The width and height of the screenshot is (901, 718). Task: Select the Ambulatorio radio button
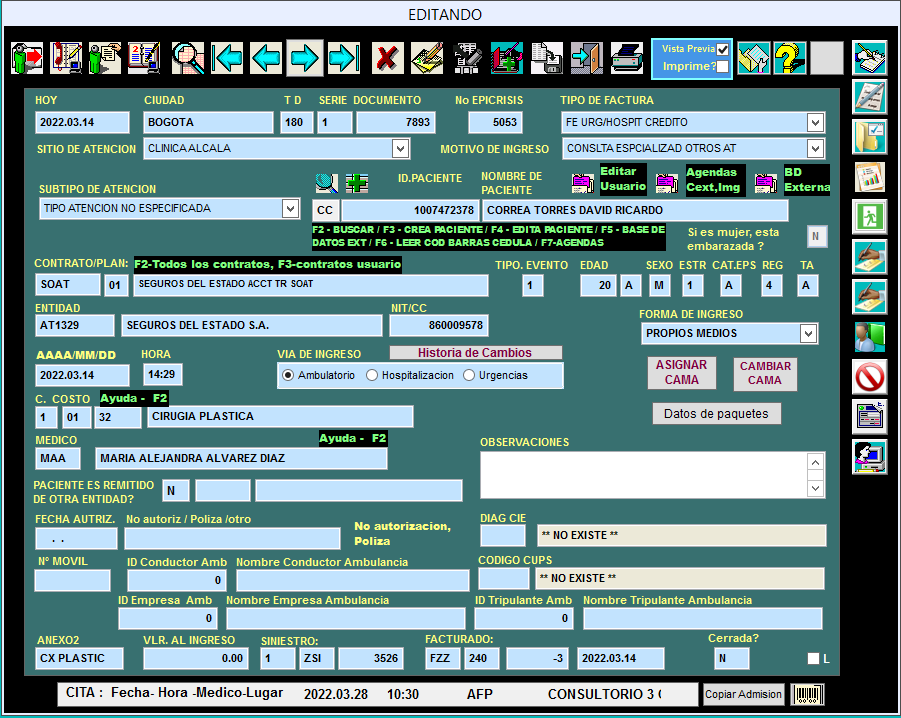tap(288, 375)
